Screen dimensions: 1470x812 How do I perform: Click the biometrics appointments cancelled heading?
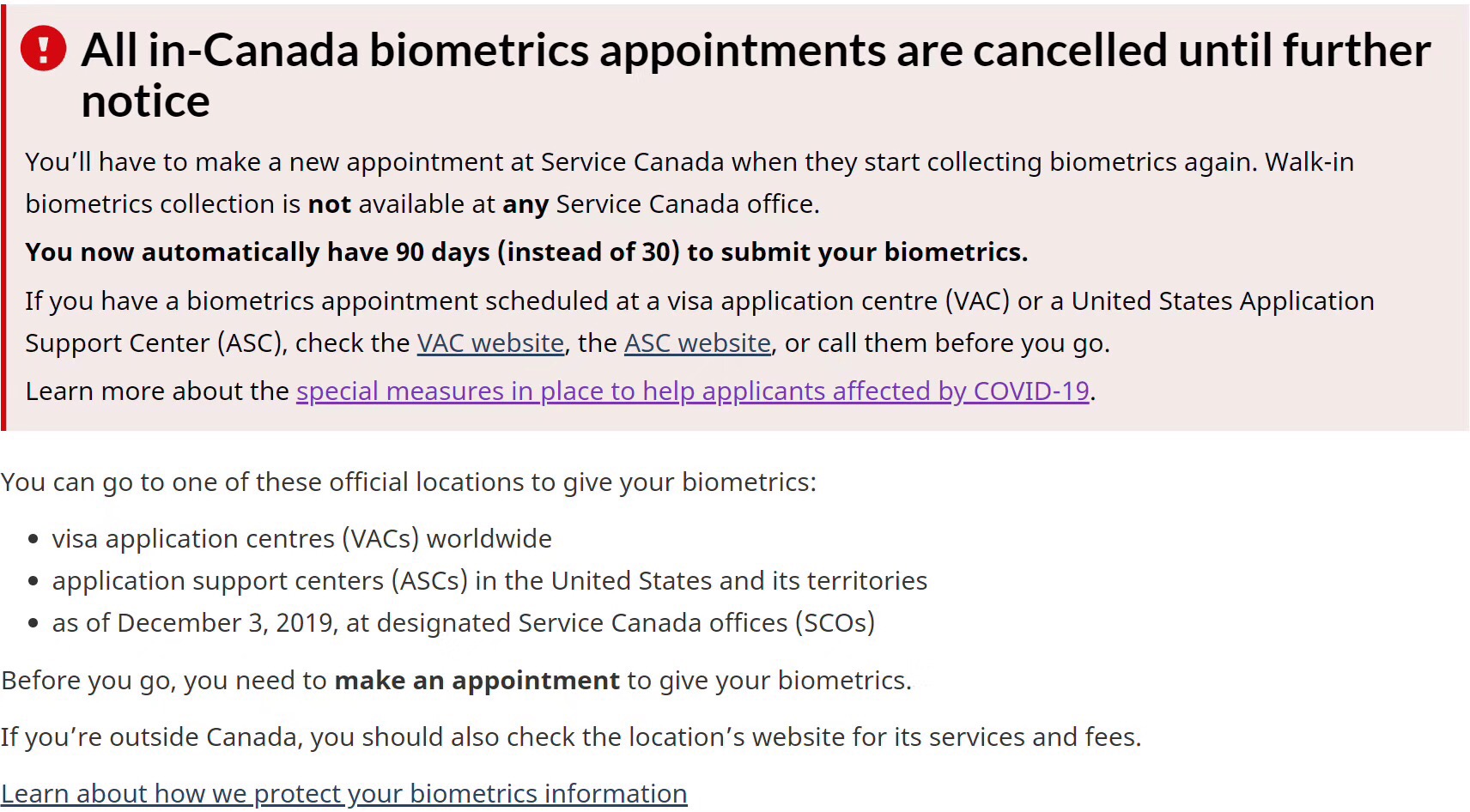[x=756, y=51]
